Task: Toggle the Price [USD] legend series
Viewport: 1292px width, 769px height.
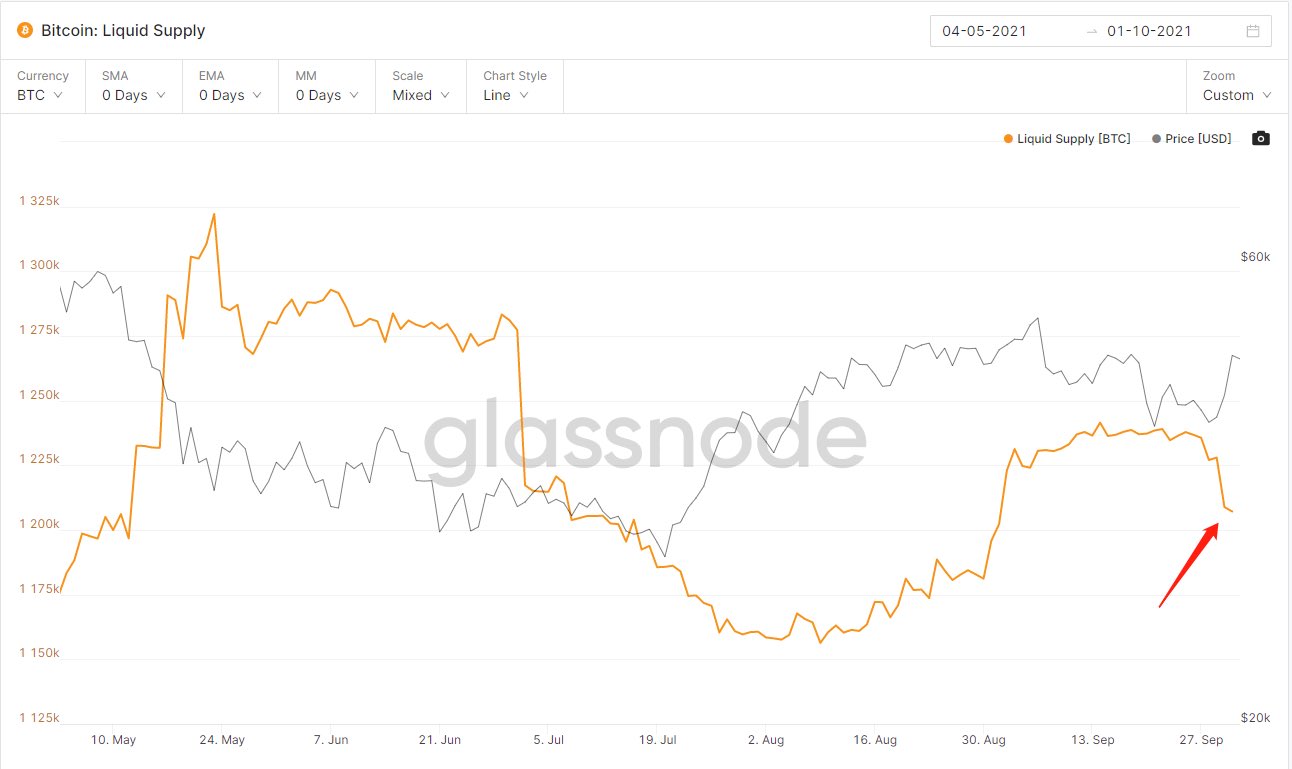Action: coord(1198,139)
